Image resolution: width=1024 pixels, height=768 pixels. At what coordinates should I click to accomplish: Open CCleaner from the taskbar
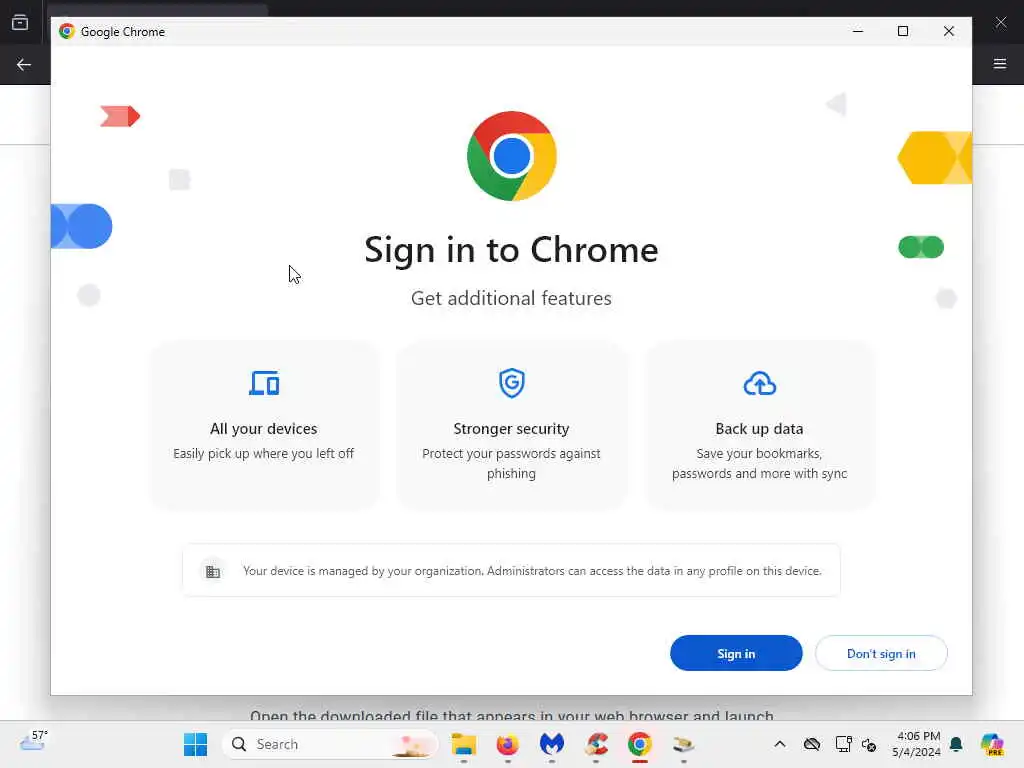tap(596, 744)
